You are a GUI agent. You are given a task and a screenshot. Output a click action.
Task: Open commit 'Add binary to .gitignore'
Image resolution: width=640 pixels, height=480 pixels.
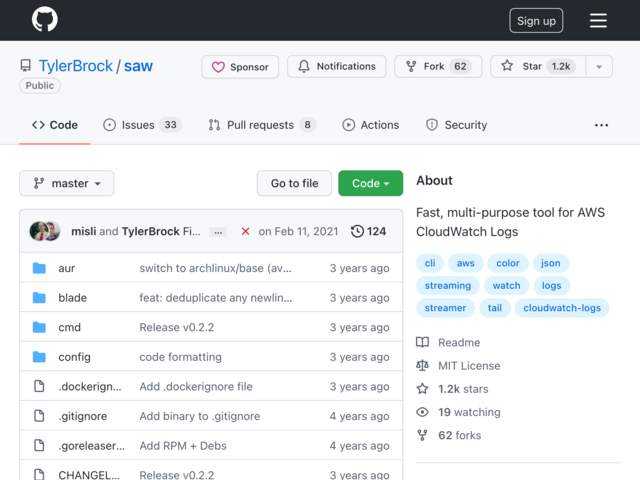pyautogui.click(x=200, y=416)
